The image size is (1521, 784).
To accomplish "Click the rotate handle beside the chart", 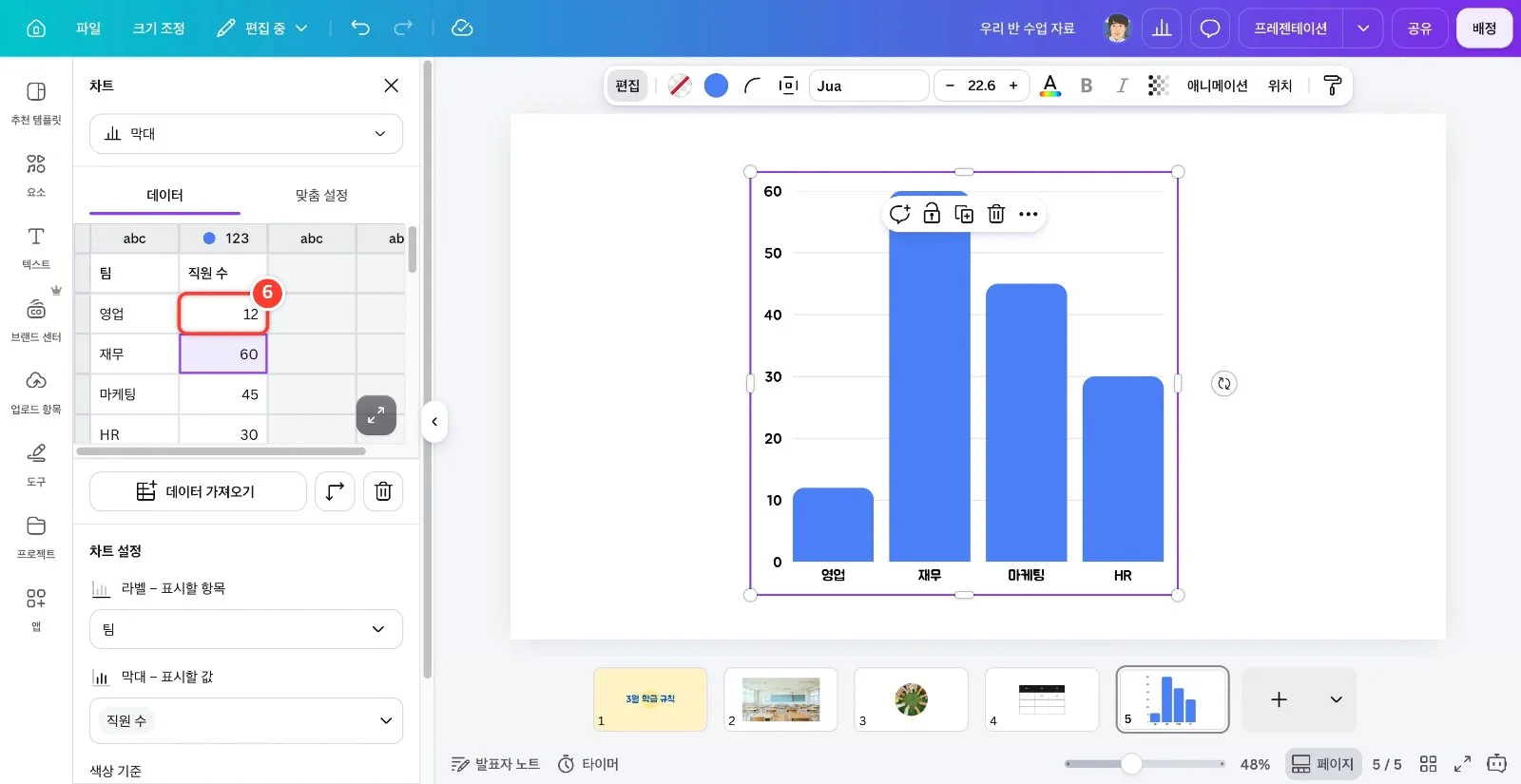I will click(x=1223, y=384).
